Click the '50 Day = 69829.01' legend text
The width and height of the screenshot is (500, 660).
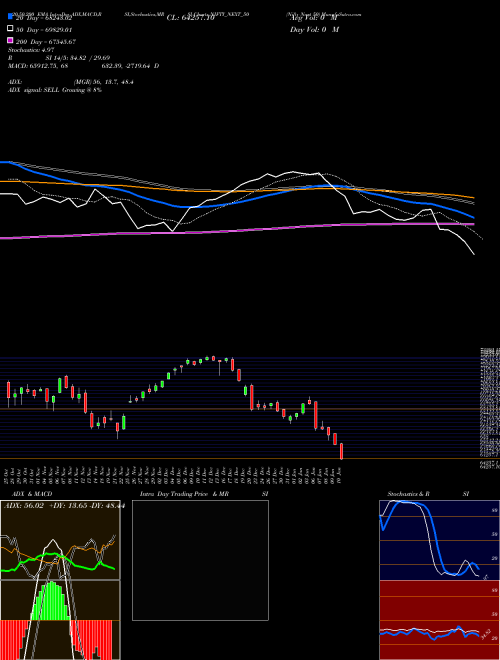44,30
